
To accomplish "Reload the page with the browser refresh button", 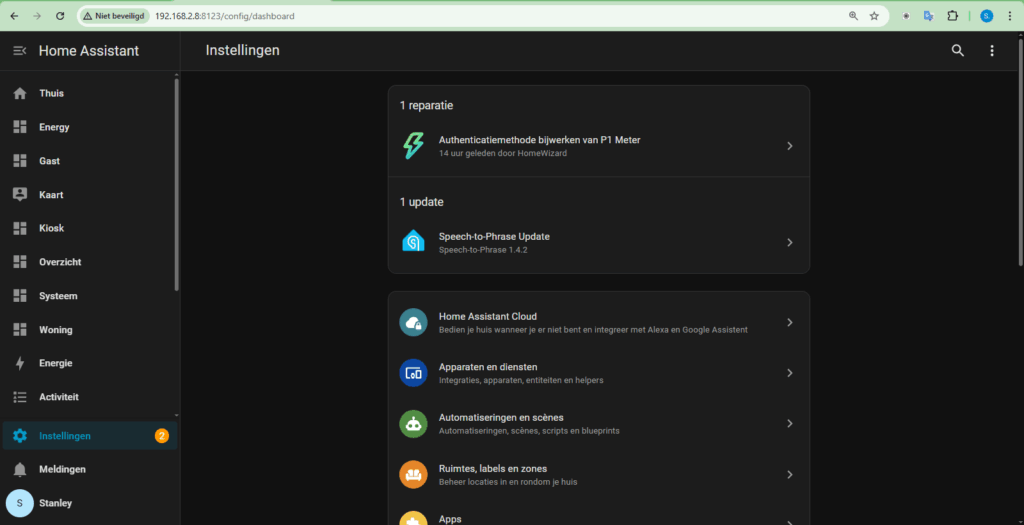I will pyautogui.click(x=60, y=16).
